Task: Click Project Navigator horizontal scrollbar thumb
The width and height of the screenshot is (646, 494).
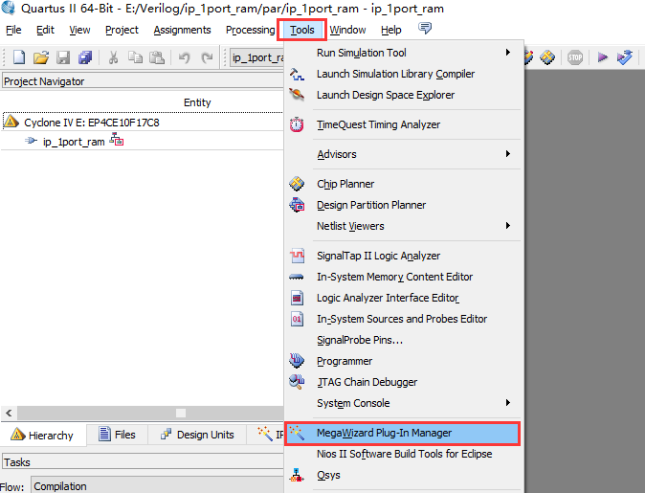Action: [x=180, y=413]
